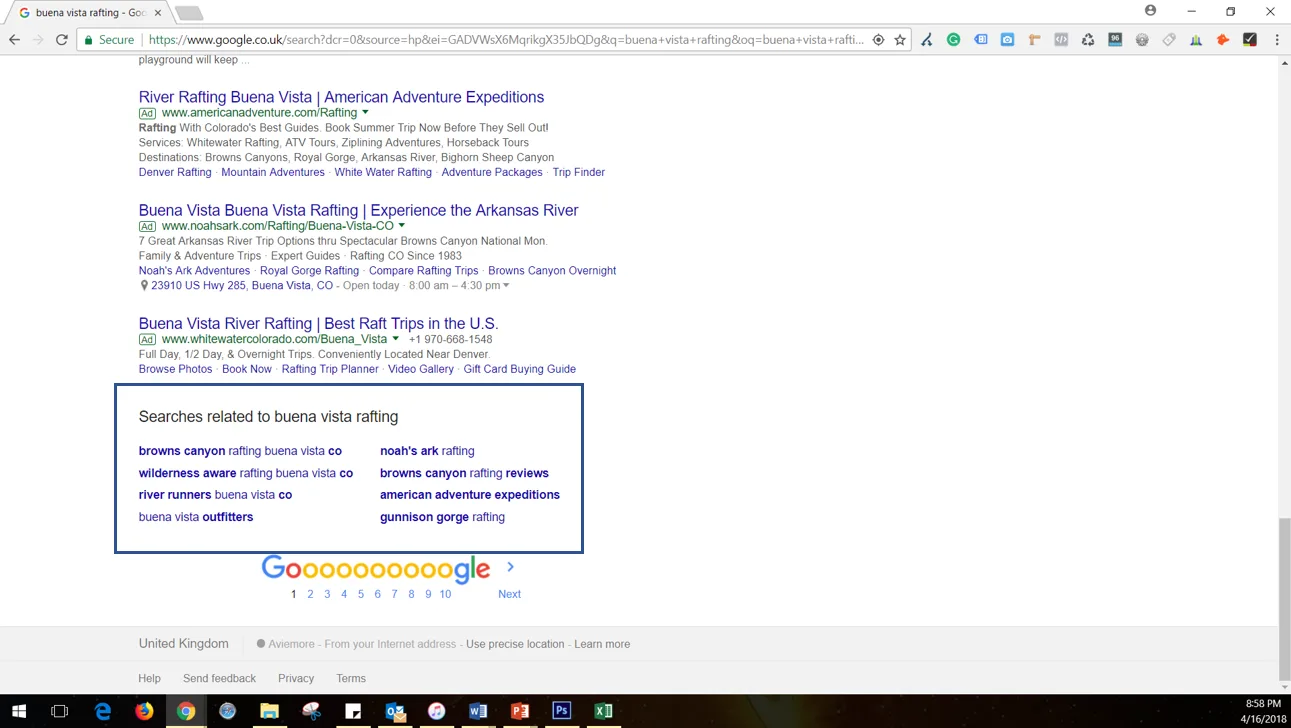Click the back navigation arrow
The width and height of the screenshot is (1291, 728).
pos(16,39)
